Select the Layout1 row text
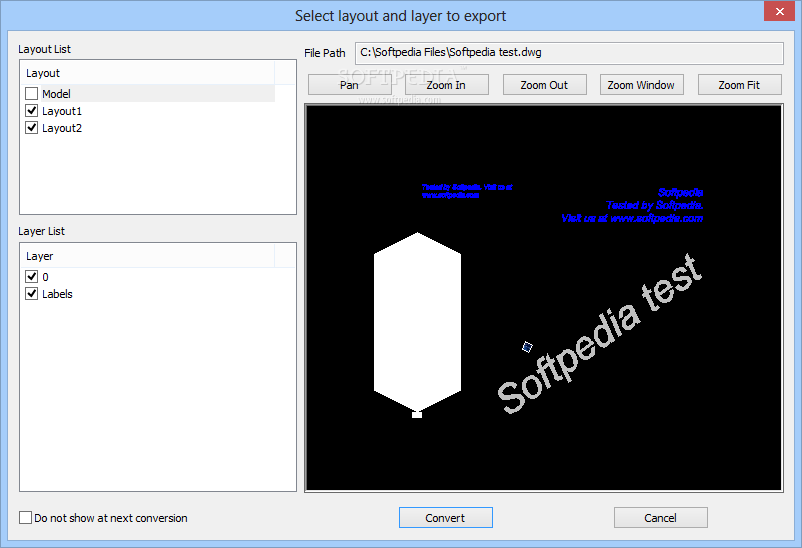The width and height of the screenshot is (802, 548). 62,111
